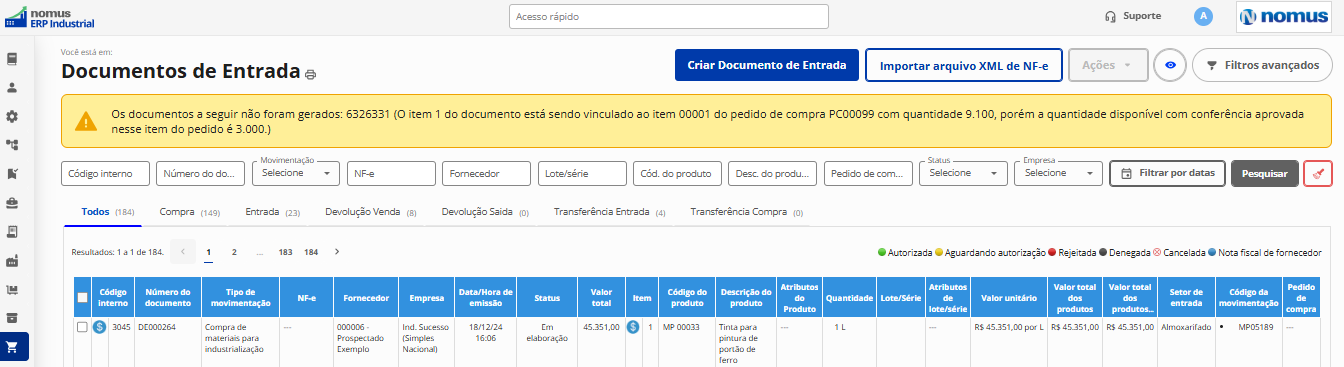Click Importar arquivo XML de NF-e
This screenshot has height=367, width=1344.
click(964, 65)
